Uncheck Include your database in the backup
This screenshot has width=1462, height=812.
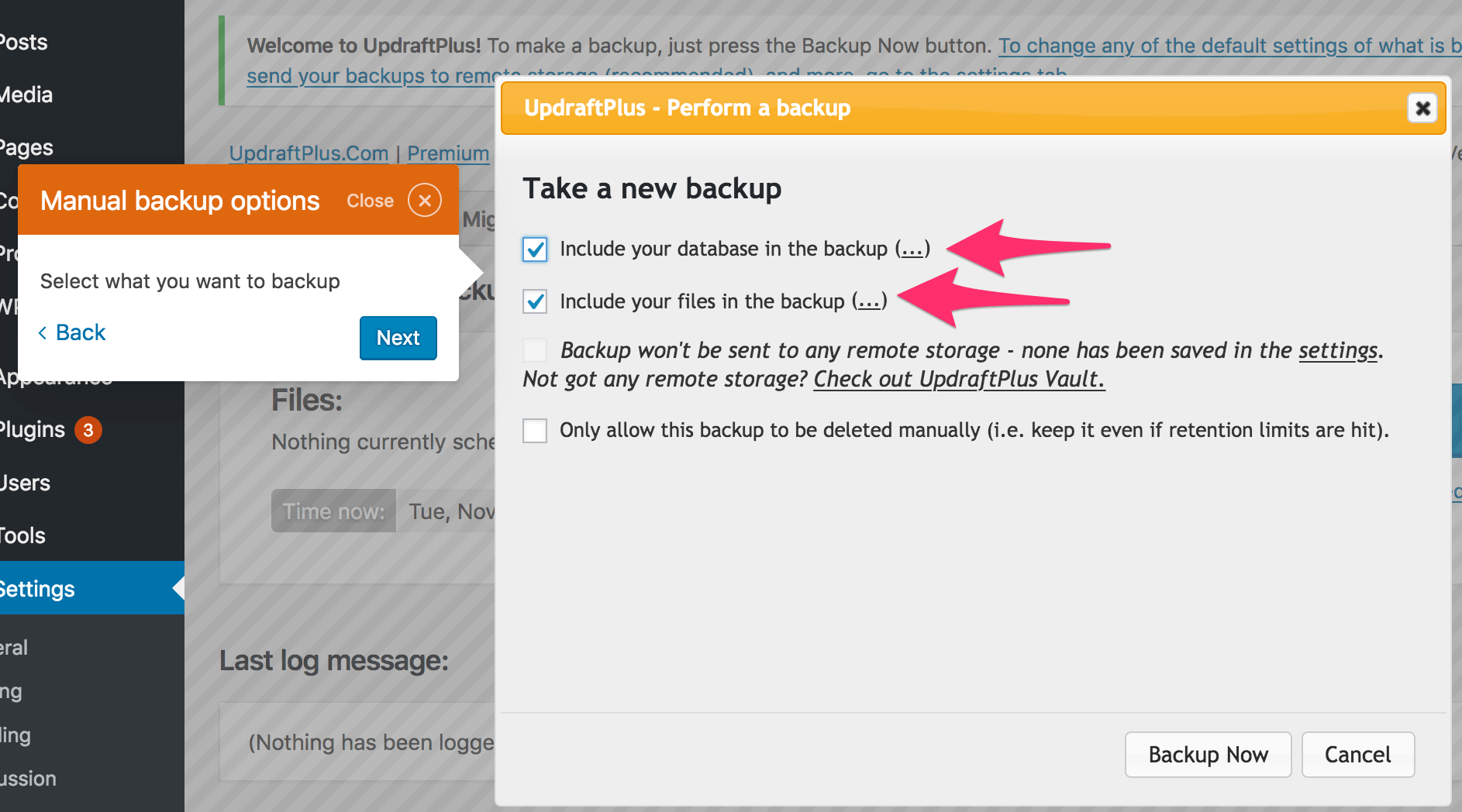tap(535, 249)
